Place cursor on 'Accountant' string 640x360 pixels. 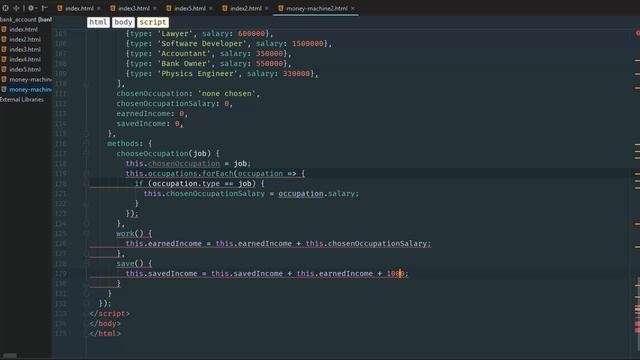pos(184,53)
